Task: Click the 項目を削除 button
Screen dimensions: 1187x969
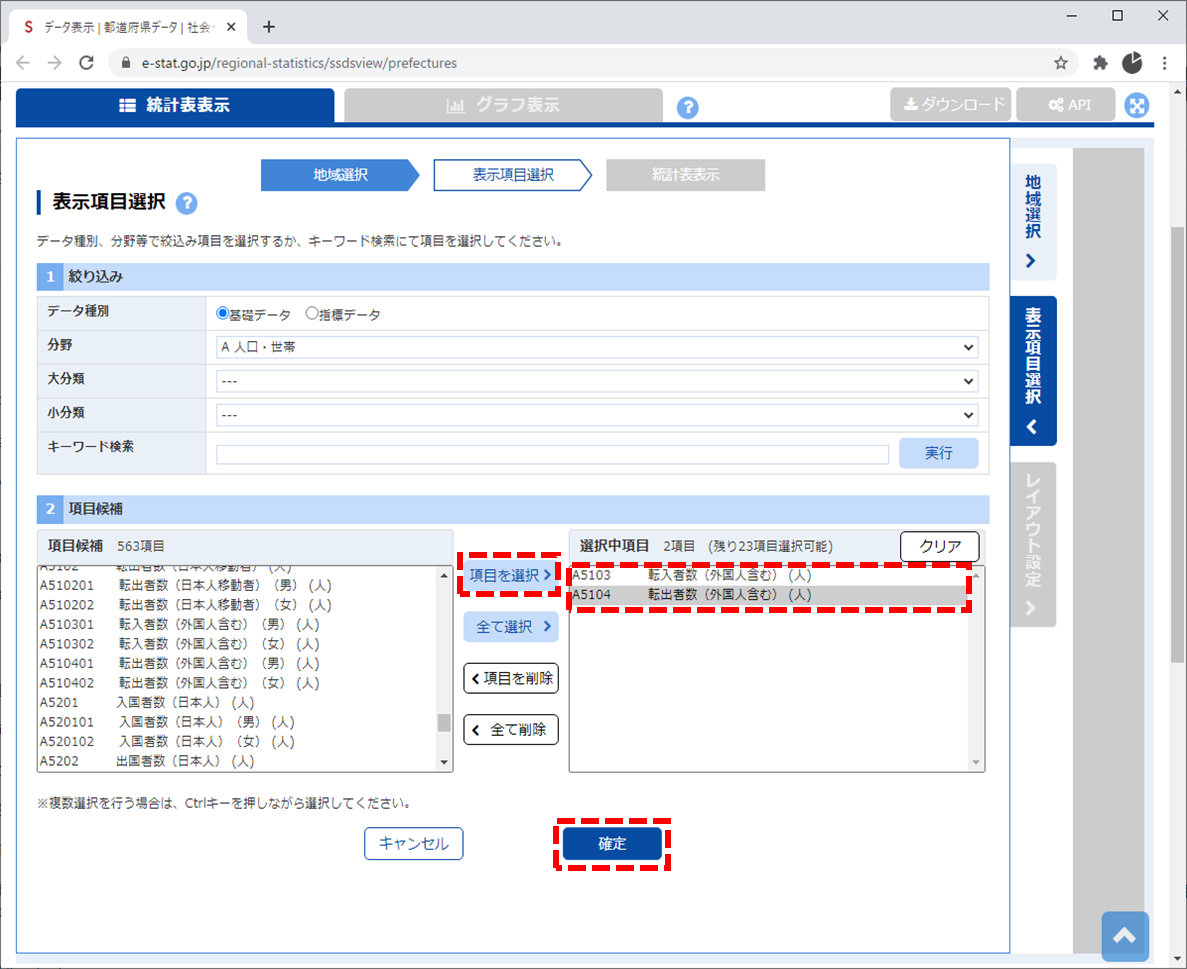Action: click(511, 678)
